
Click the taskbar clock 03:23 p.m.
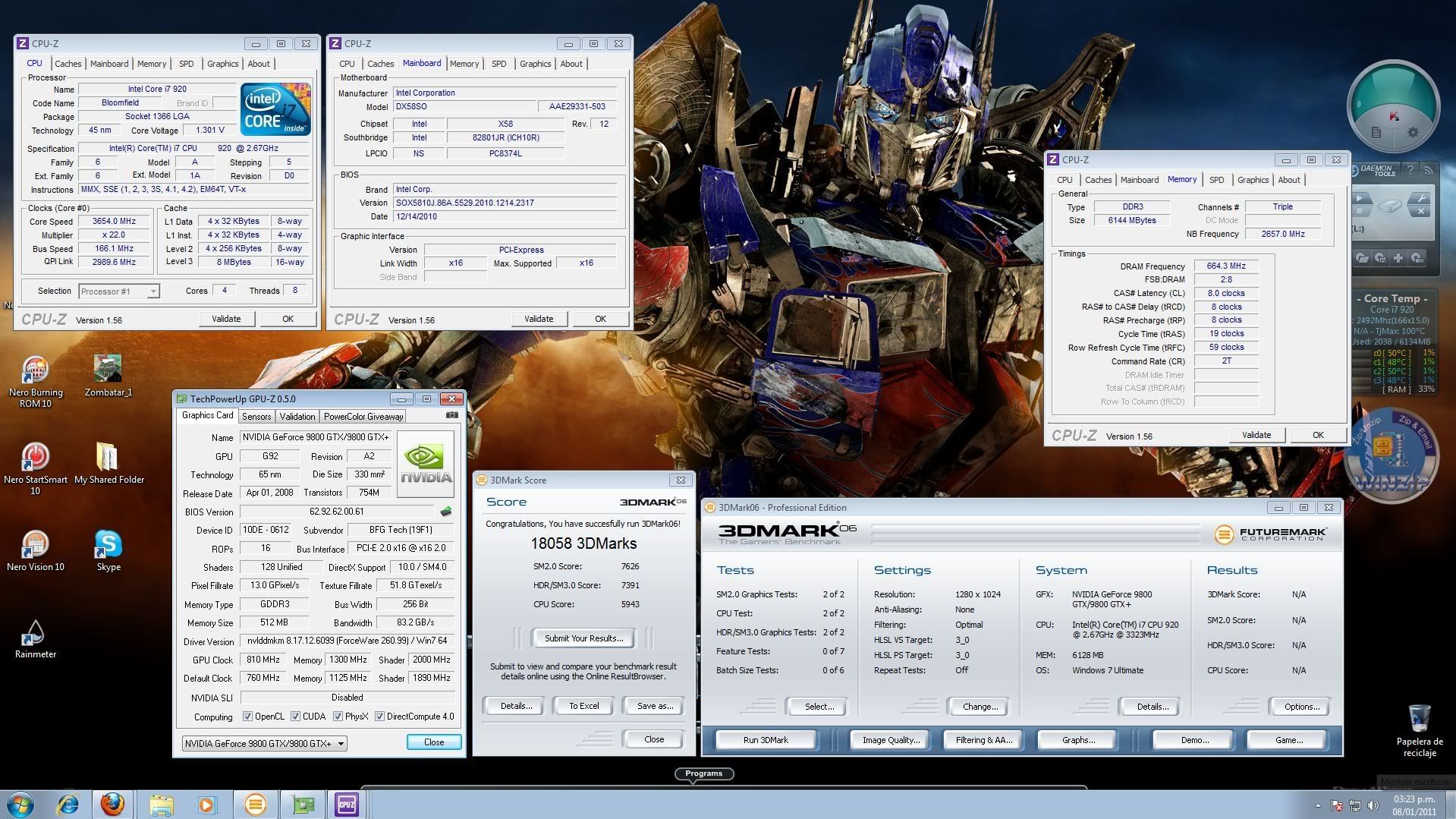[1414, 799]
